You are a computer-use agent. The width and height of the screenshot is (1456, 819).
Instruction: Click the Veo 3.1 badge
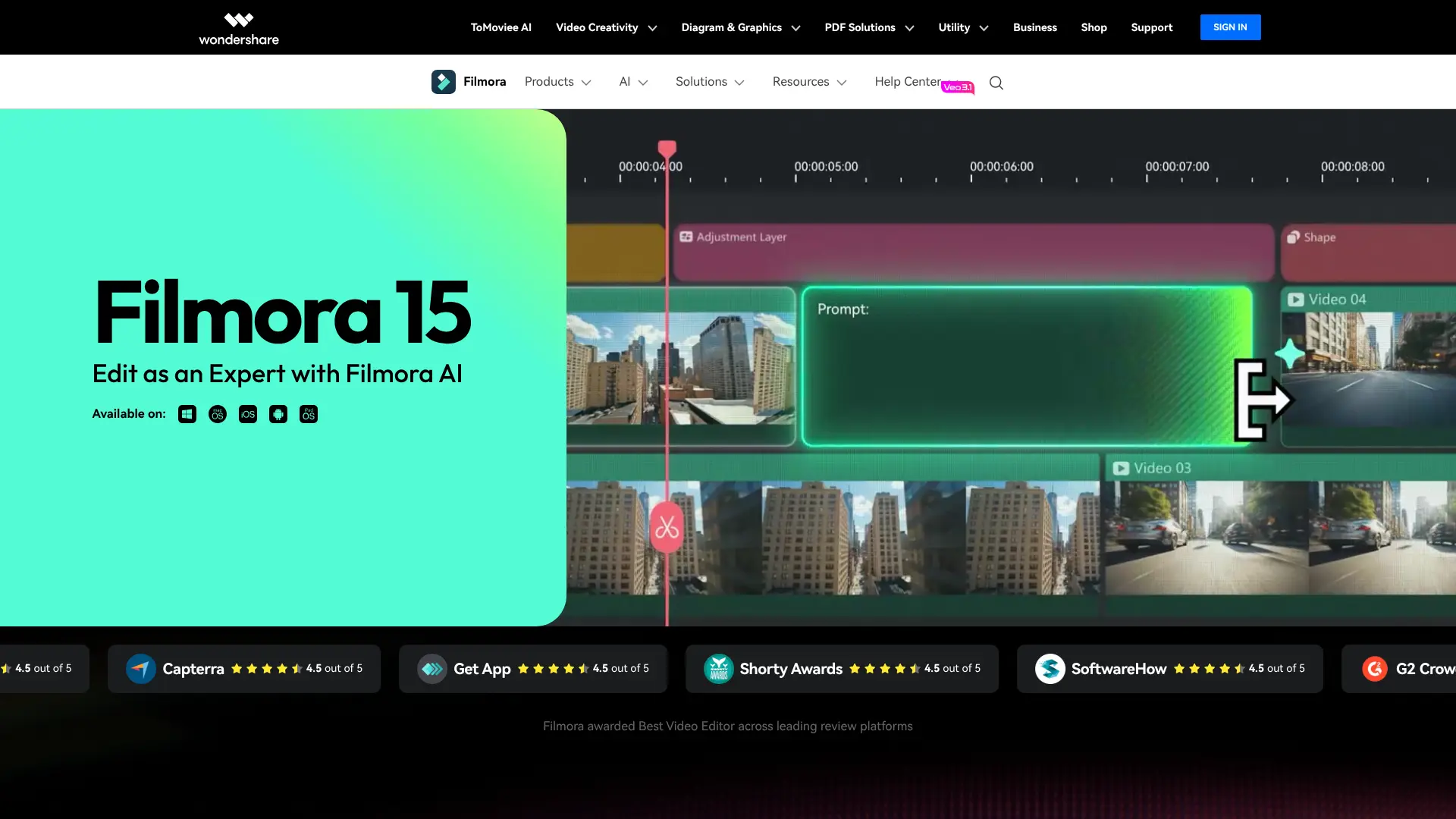pyautogui.click(x=958, y=87)
